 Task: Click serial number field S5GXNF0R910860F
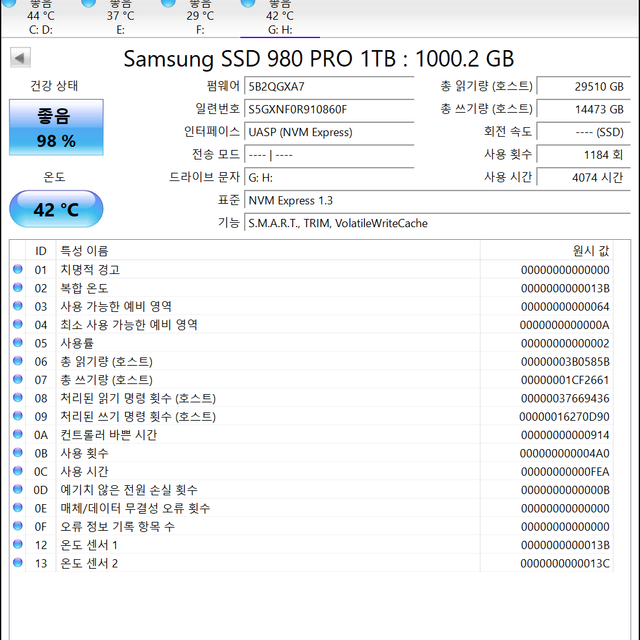329,109
